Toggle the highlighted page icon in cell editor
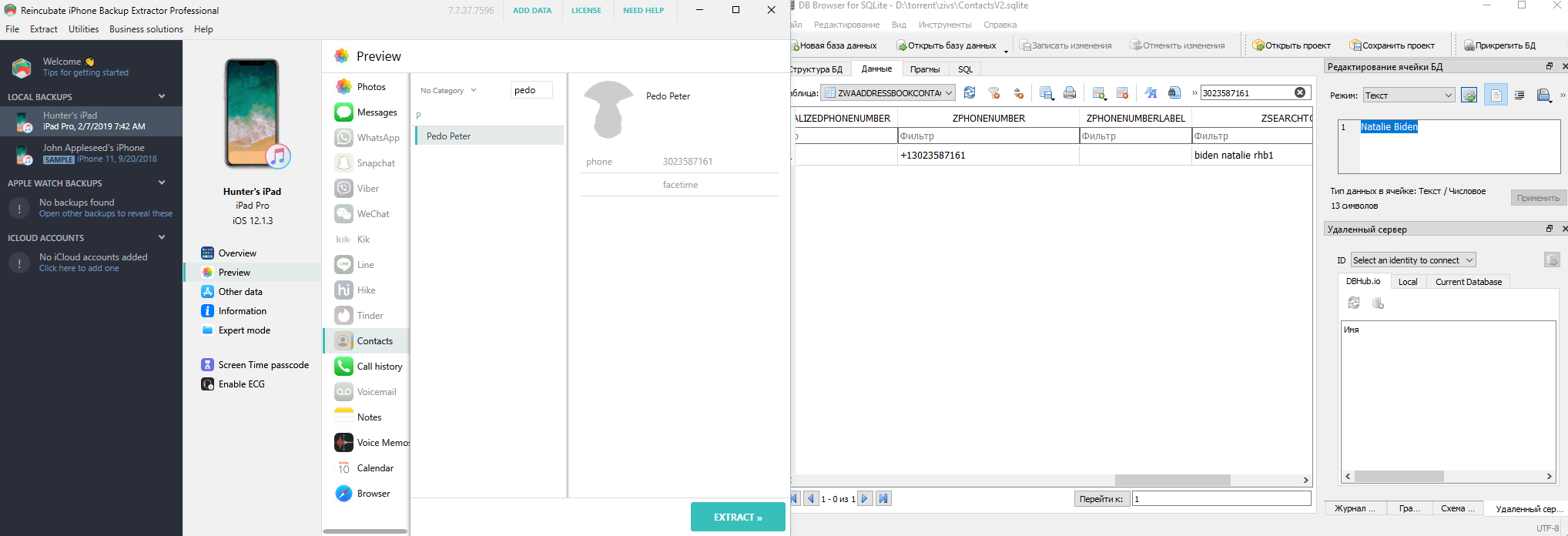This screenshot has width=1568, height=536. click(x=1496, y=95)
